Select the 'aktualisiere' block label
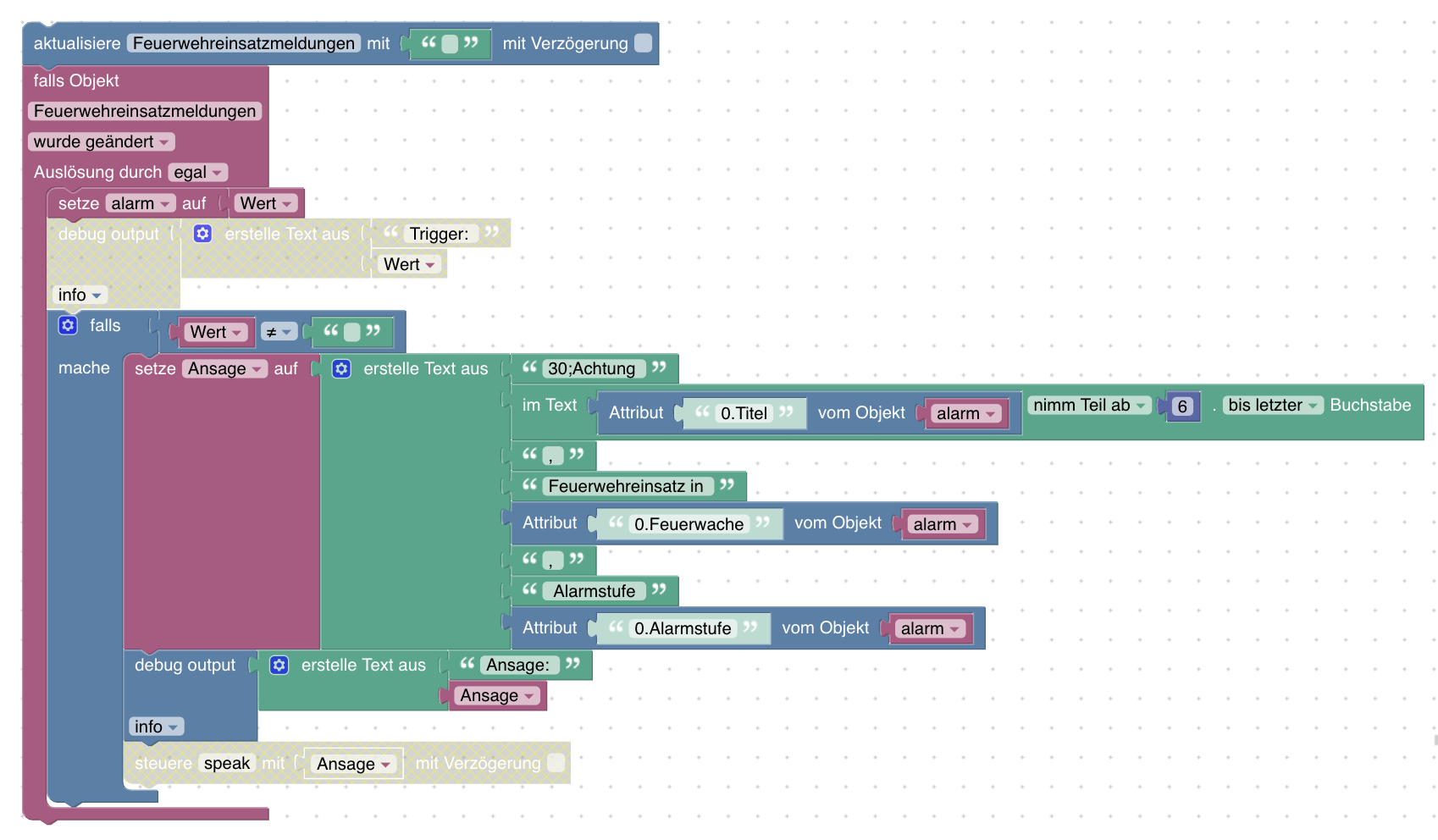The height and width of the screenshot is (840, 1438). click(77, 43)
